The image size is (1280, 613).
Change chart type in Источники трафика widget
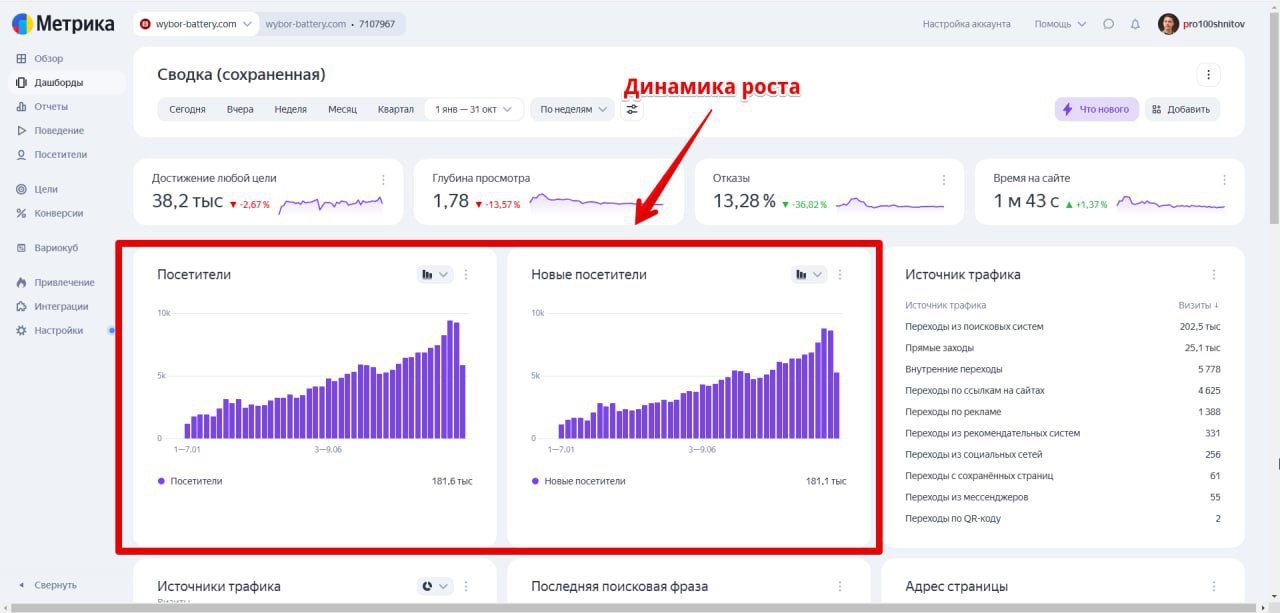tap(435, 586)
